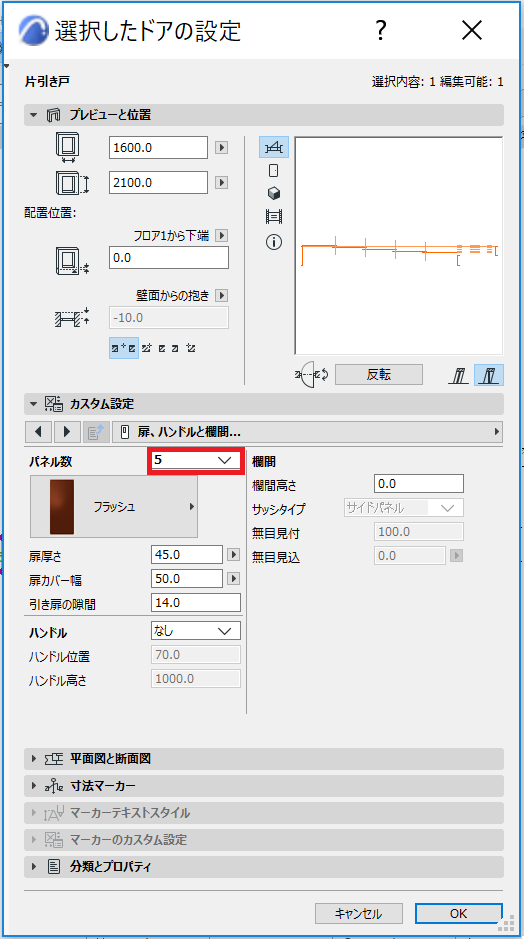Close the door settings dialog with X
This screenshot has height=939, width=528.
[x=472, y=30]
